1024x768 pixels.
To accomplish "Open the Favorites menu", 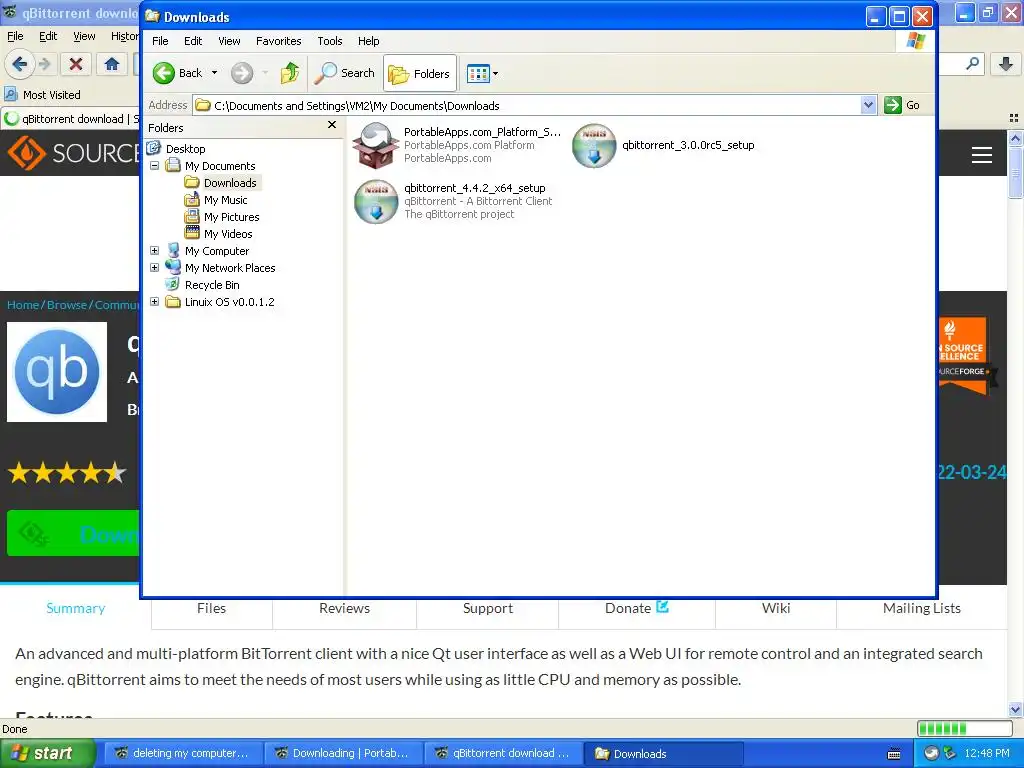I will point(279,41).
